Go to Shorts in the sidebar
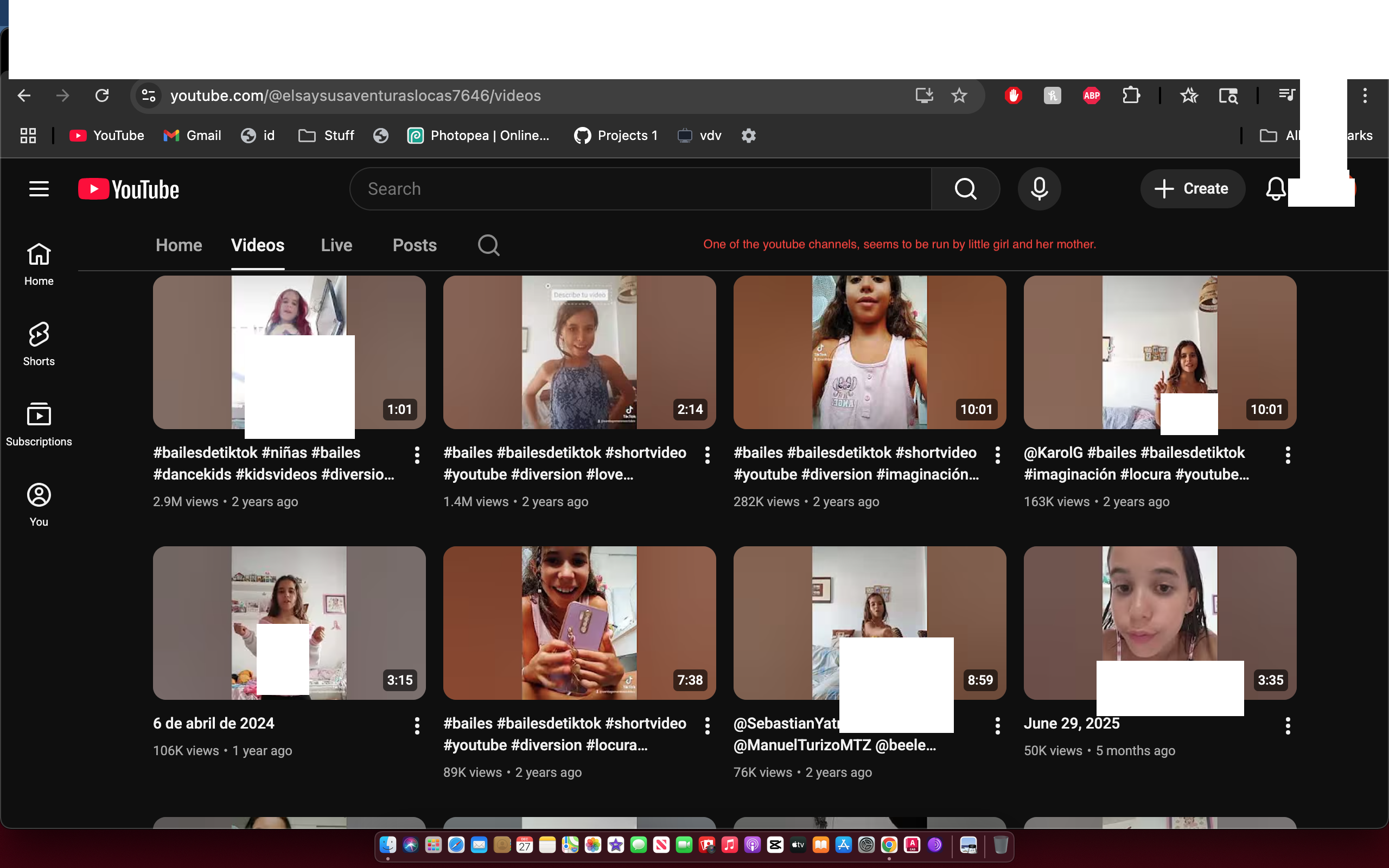 [39, 343]
